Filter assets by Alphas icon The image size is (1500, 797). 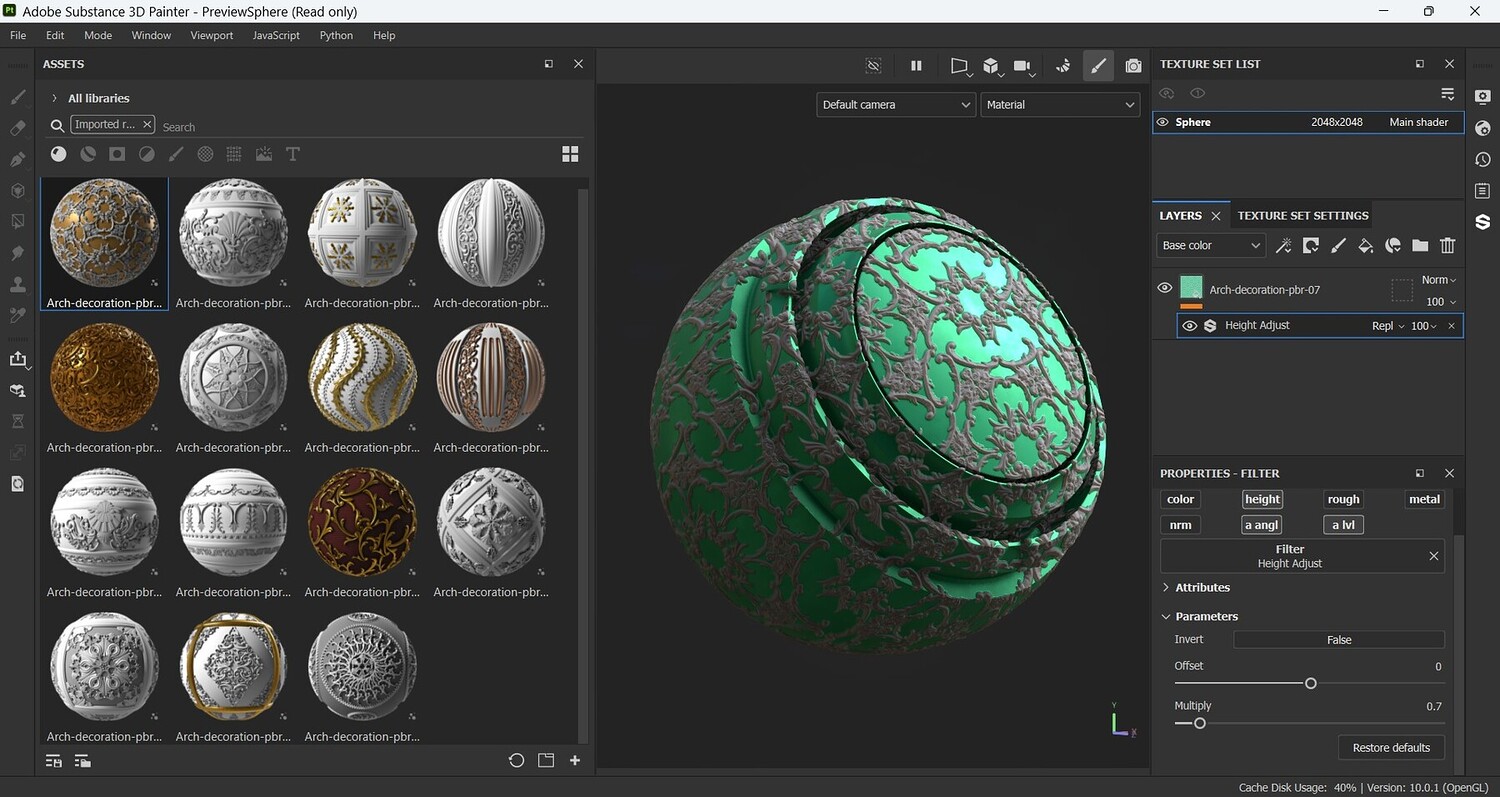click(x=205, y=154)
